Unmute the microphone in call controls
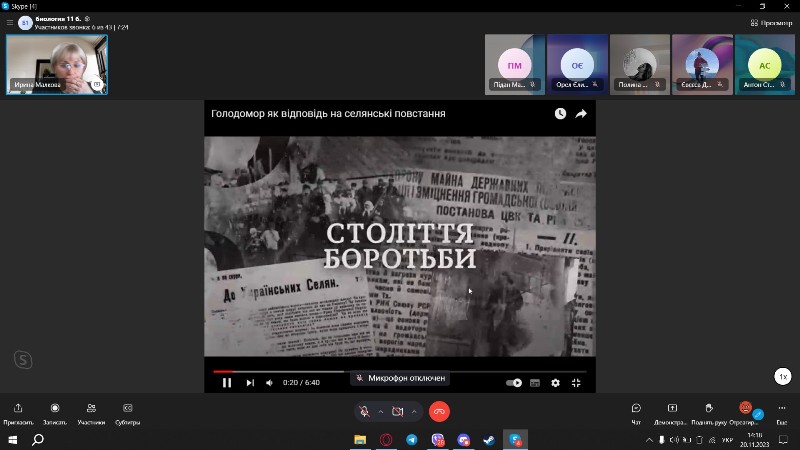800x450 pixels. [x=364, y=412]
